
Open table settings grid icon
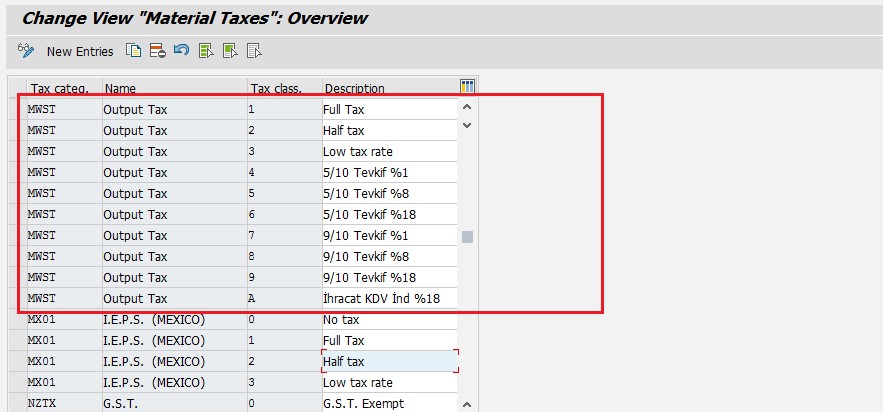click(x=467, y=87)
